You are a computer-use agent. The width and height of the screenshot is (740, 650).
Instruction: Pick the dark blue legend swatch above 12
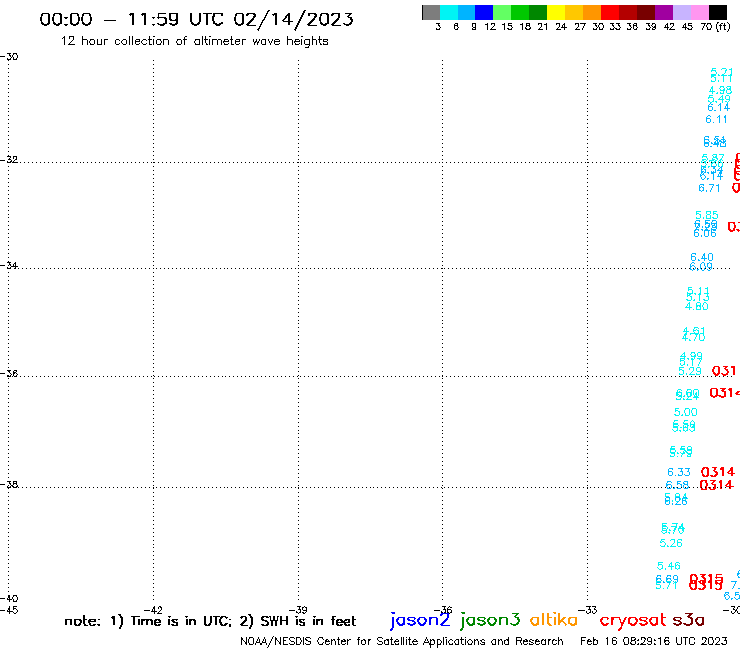[485, 12]
